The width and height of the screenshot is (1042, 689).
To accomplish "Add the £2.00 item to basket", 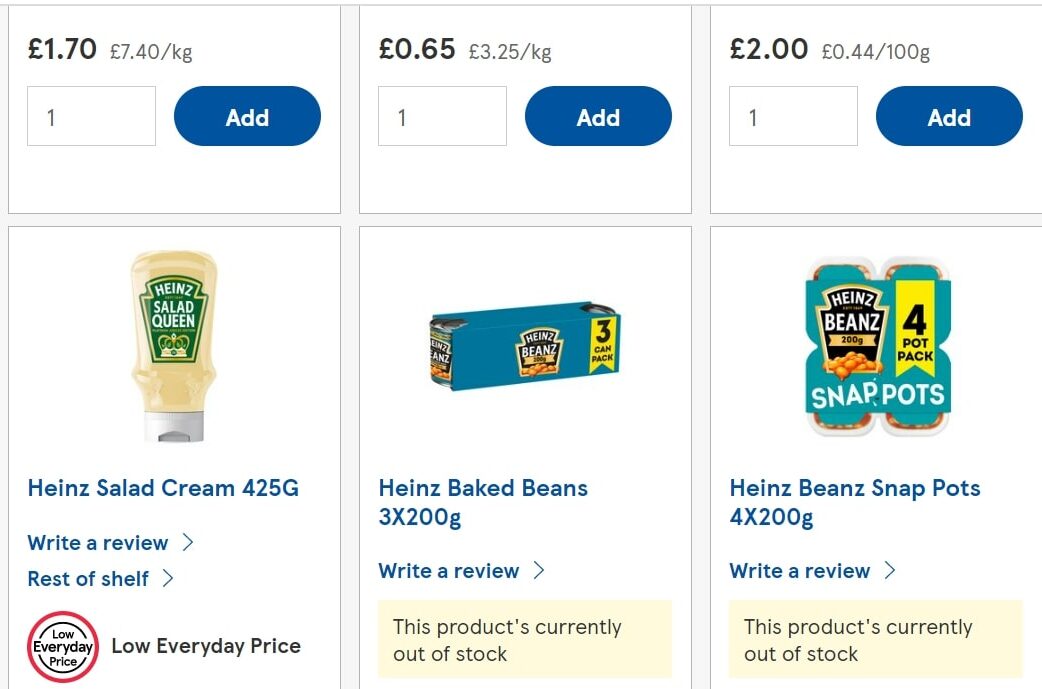I will coord(949,117).
